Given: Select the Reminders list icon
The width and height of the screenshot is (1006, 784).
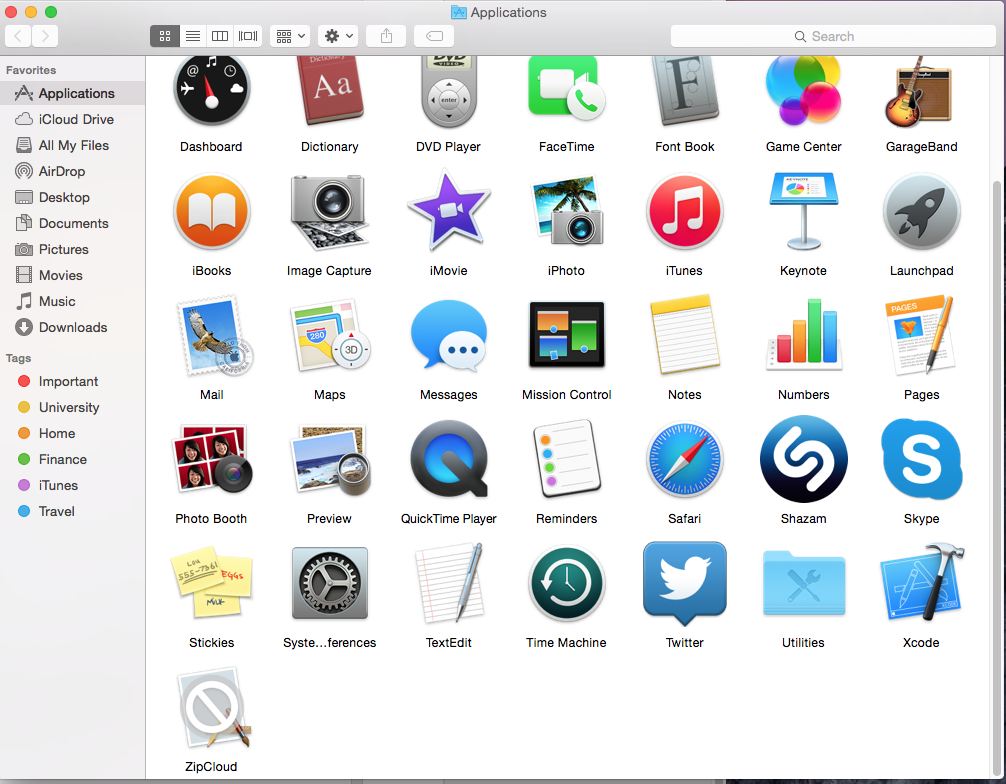Looking at the screenshot, I should (567, 458).
